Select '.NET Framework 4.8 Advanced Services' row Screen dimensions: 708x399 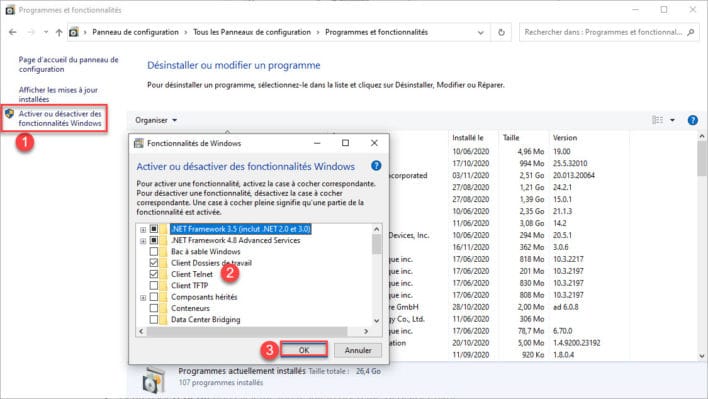(x=236, y=240)
